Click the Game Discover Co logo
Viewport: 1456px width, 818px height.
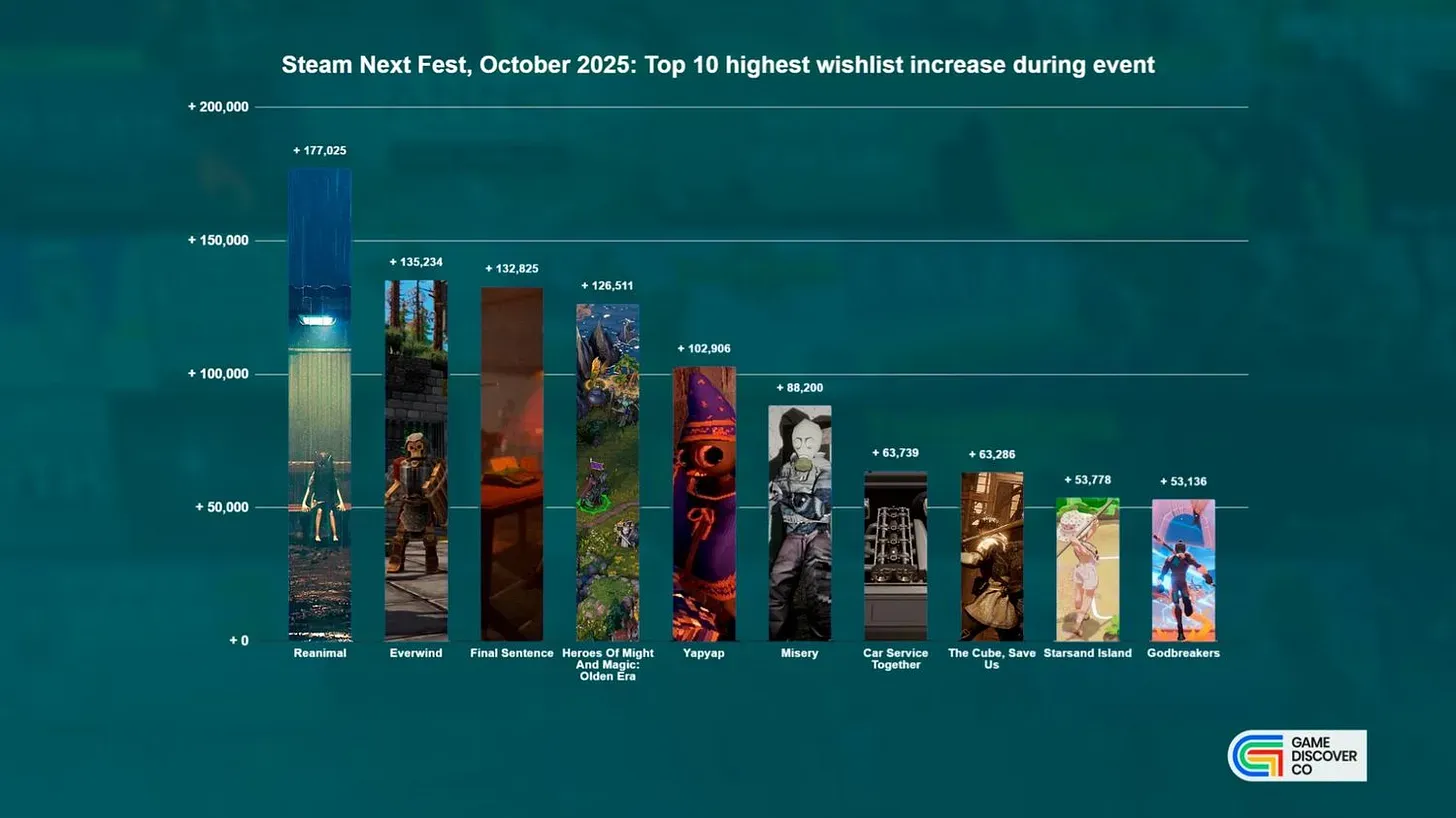coord(1296,755)
